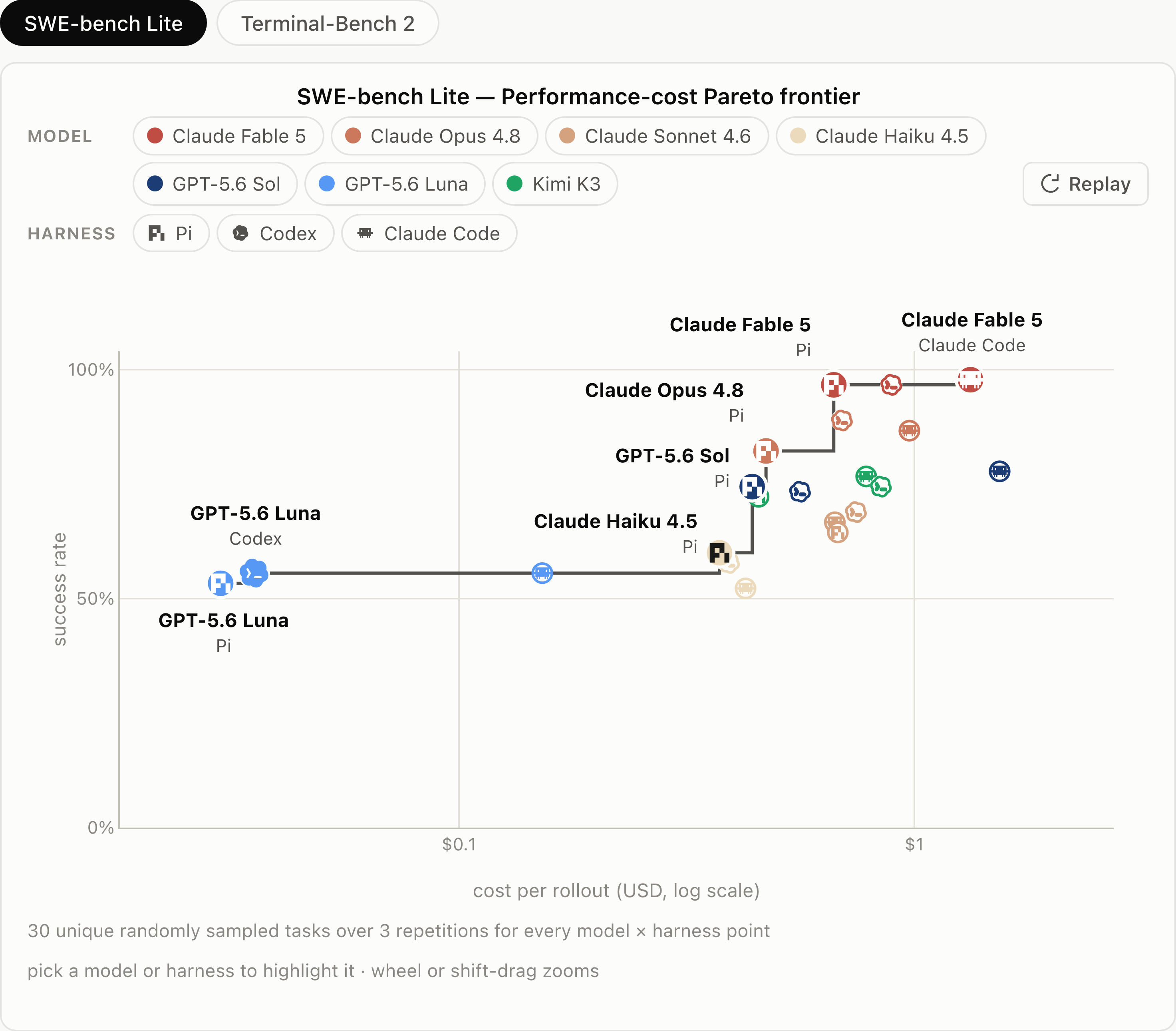Click the Claude Haiku 4.5 Claude Code marker
1176x1031 pixels.
(745, 588)
